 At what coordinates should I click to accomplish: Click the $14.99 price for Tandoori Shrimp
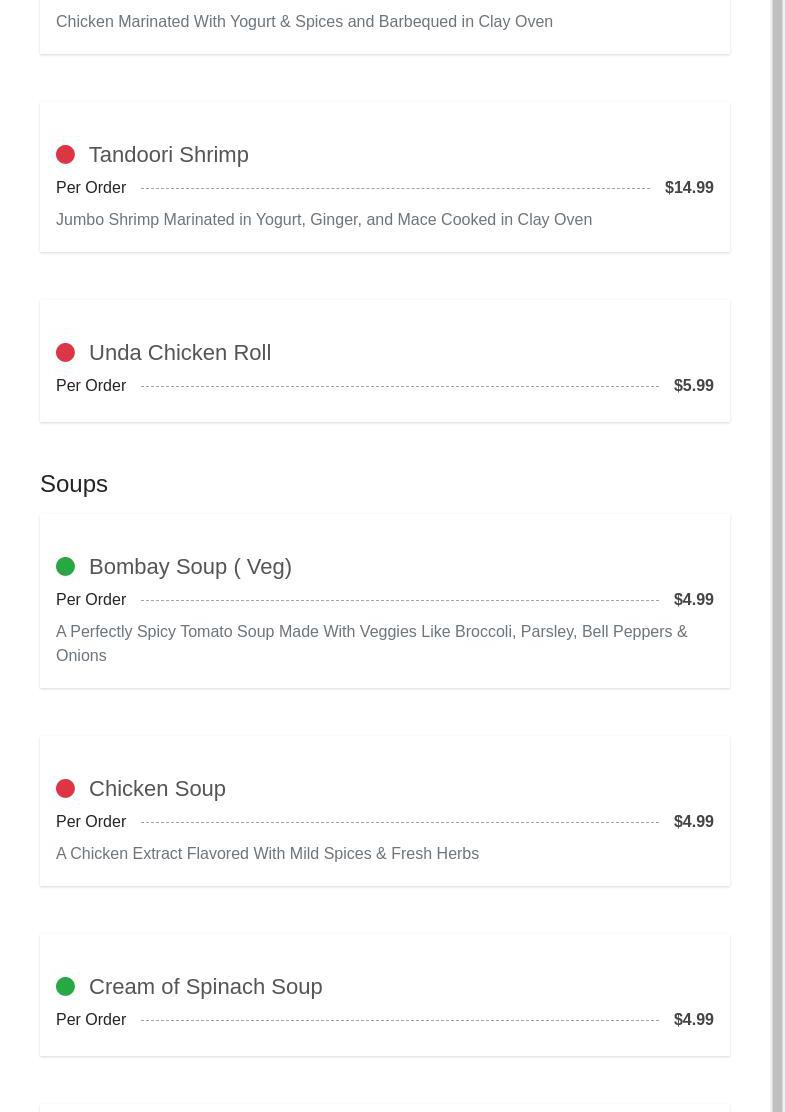[x=689, y=188]
